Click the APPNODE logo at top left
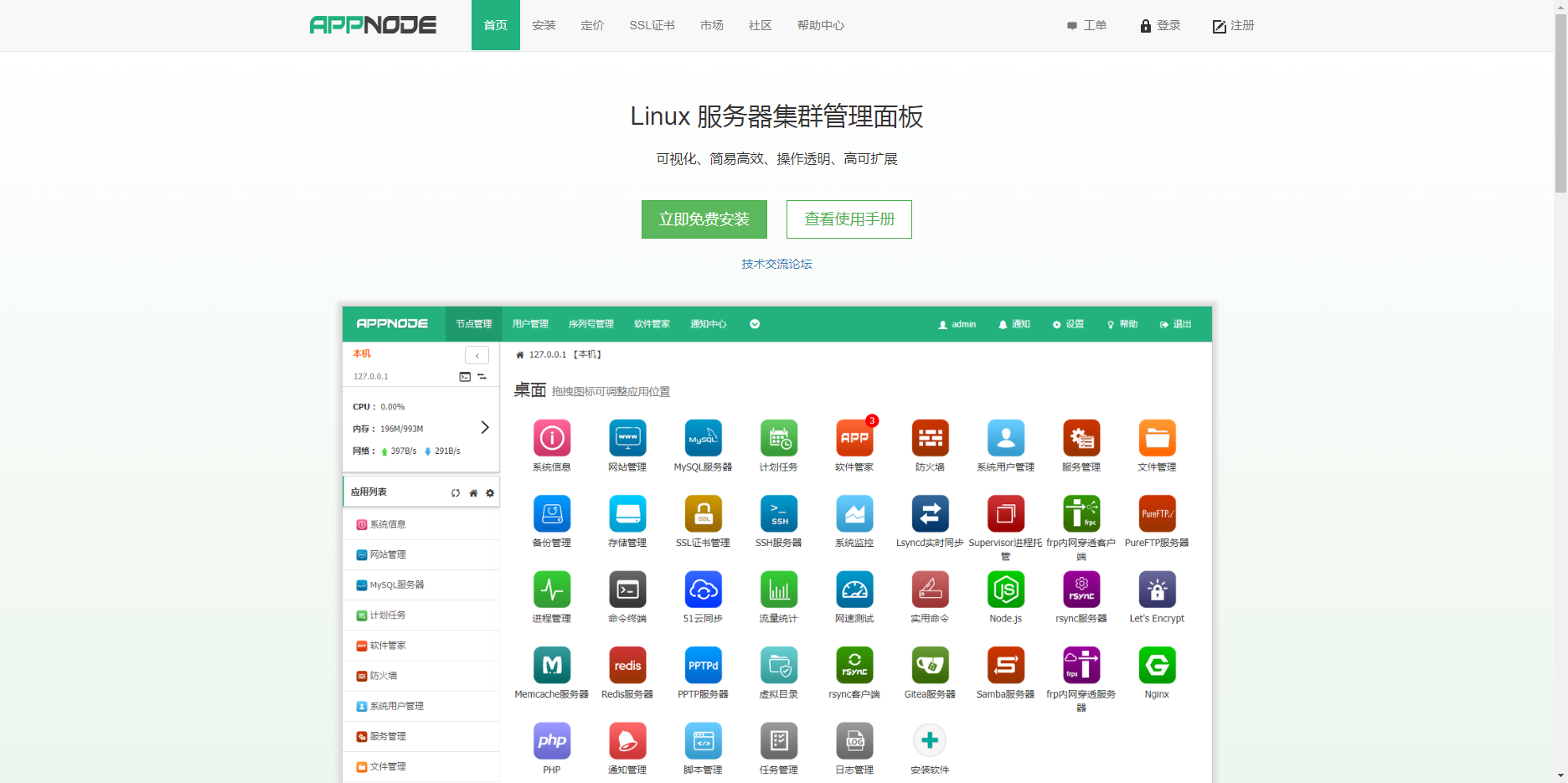This screenshot has width=1568, height=783. coord(373,25)
